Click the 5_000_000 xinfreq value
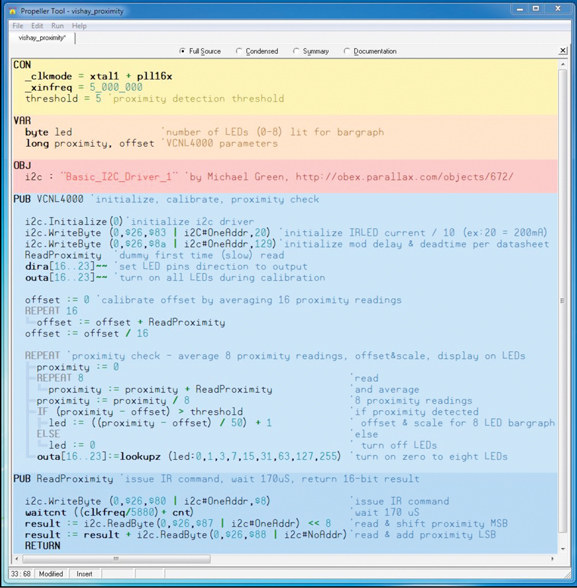The height and width of the screenshot is (588, 577). click(116, 87)
